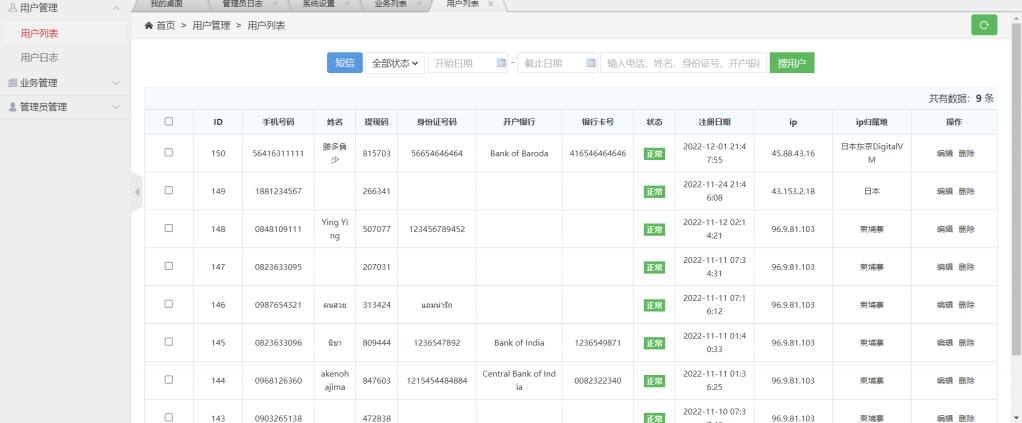Switch to the 系统设置 tab

(319, 4)
